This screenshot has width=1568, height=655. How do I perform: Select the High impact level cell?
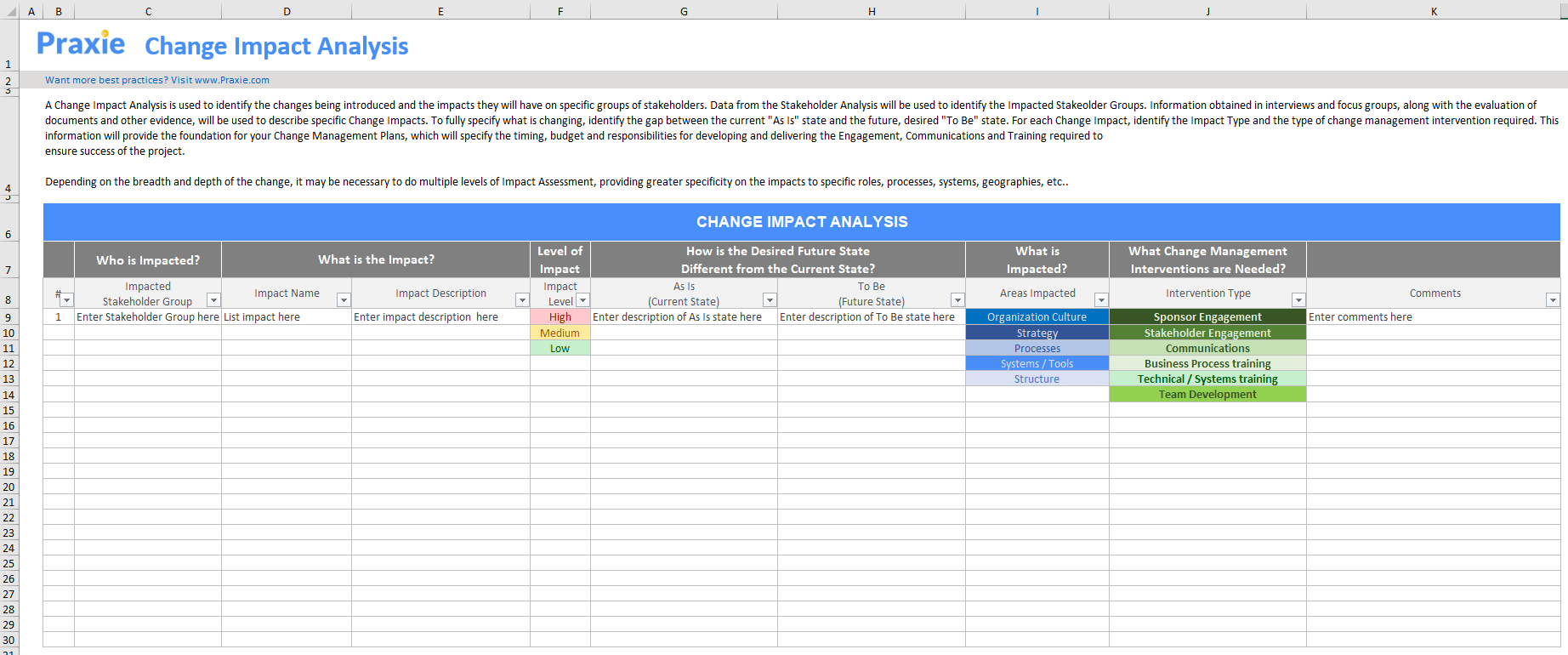pyautogui.click(x=560, y=316)
